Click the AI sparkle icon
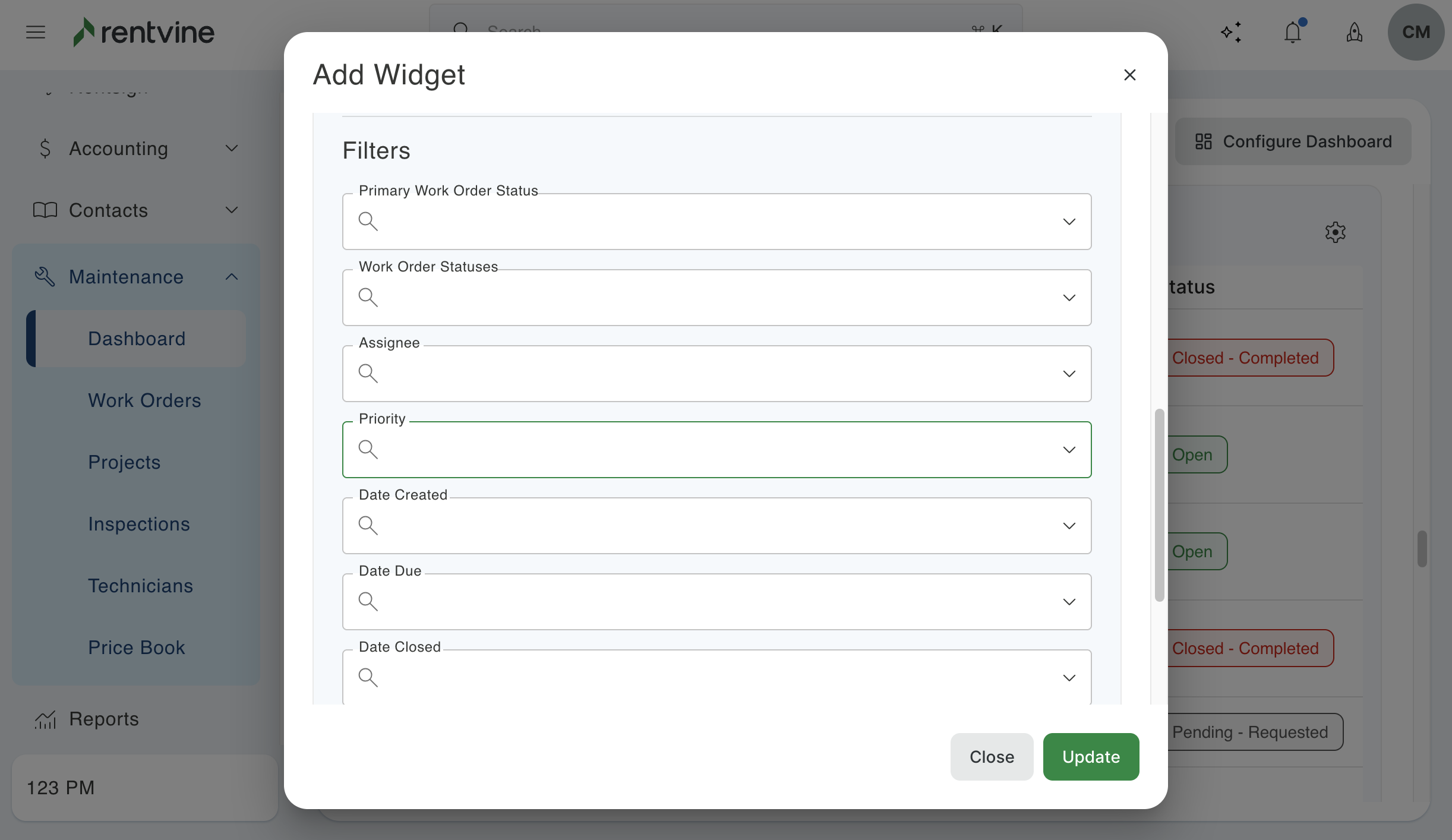 click(x=1231, y=32)
